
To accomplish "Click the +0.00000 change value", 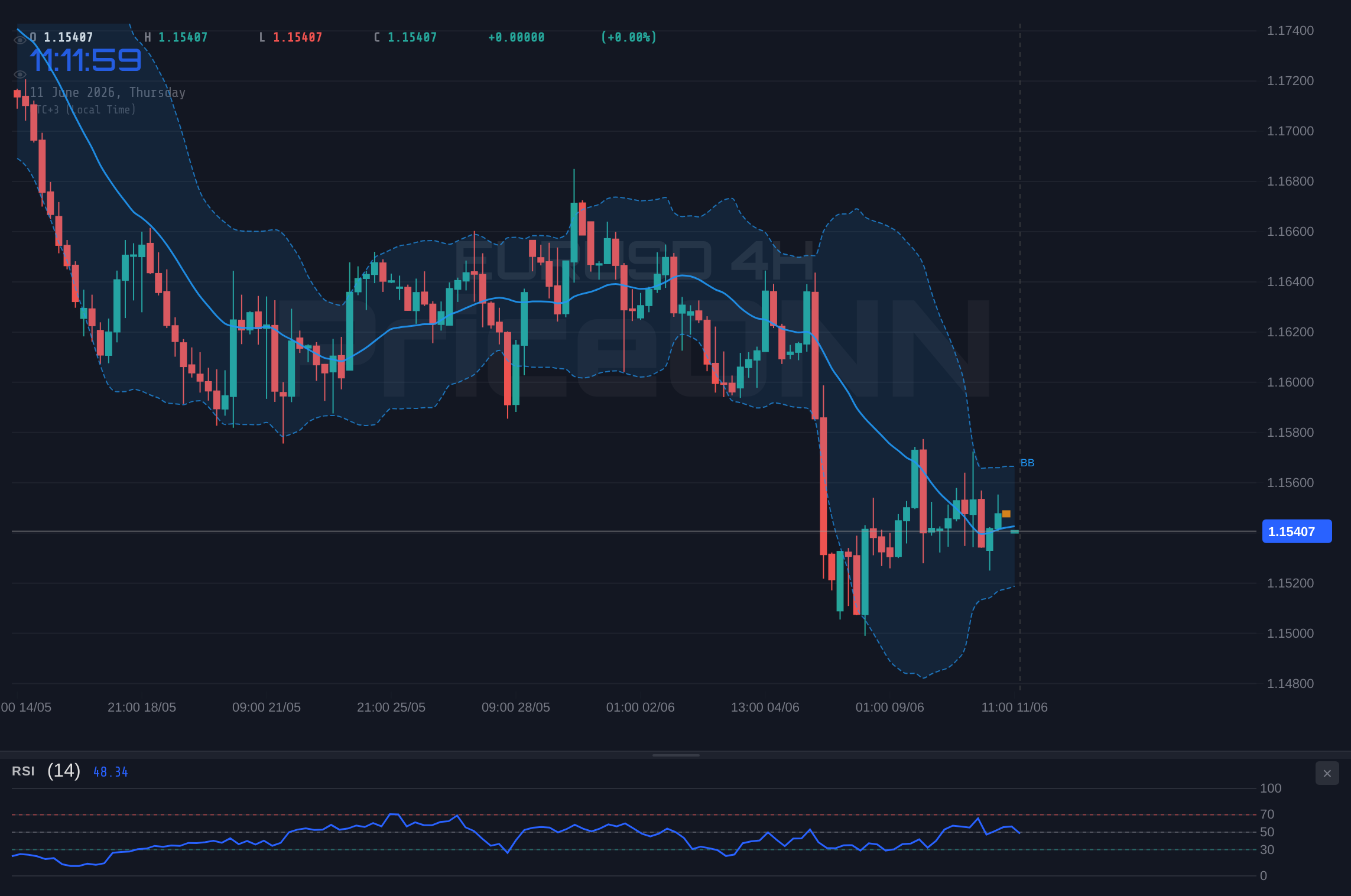I will (517, 37).
